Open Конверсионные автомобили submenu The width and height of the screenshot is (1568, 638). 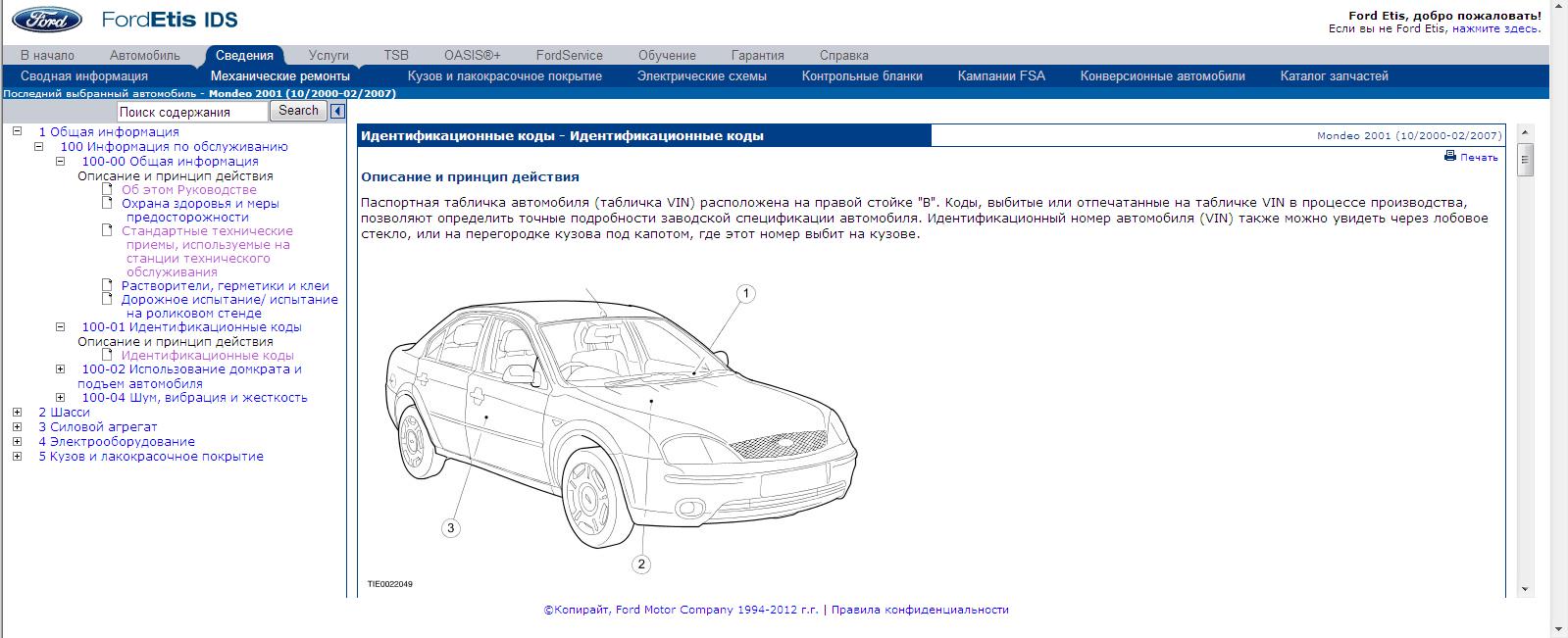1163,75
